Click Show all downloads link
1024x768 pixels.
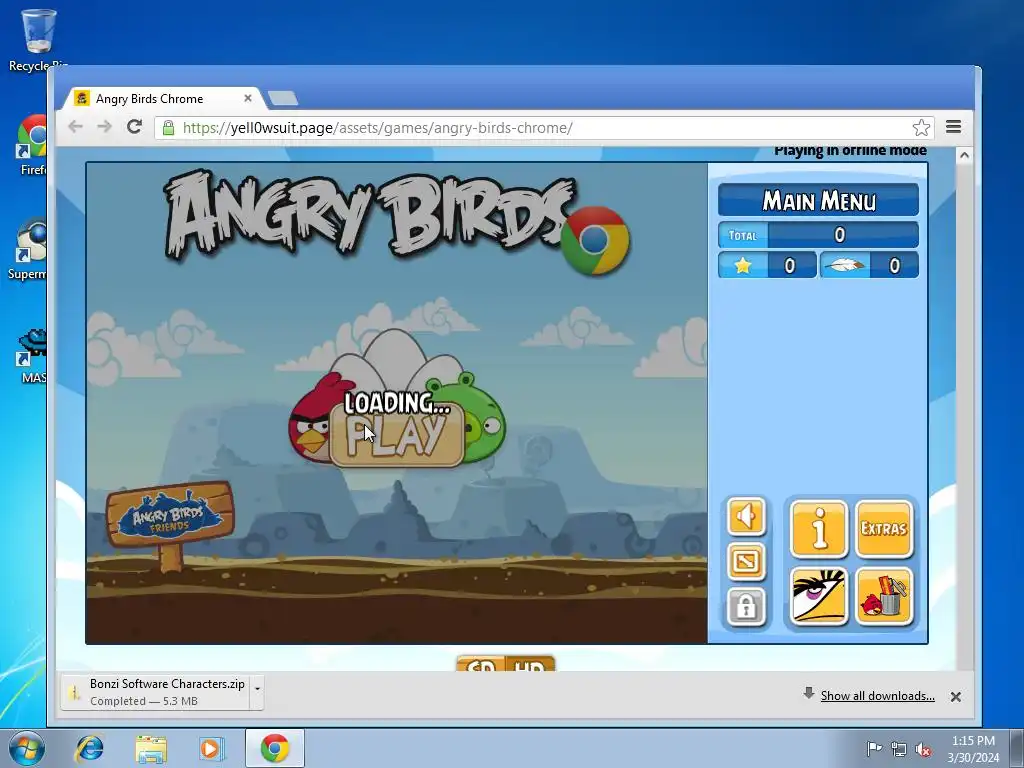point(877,696)
